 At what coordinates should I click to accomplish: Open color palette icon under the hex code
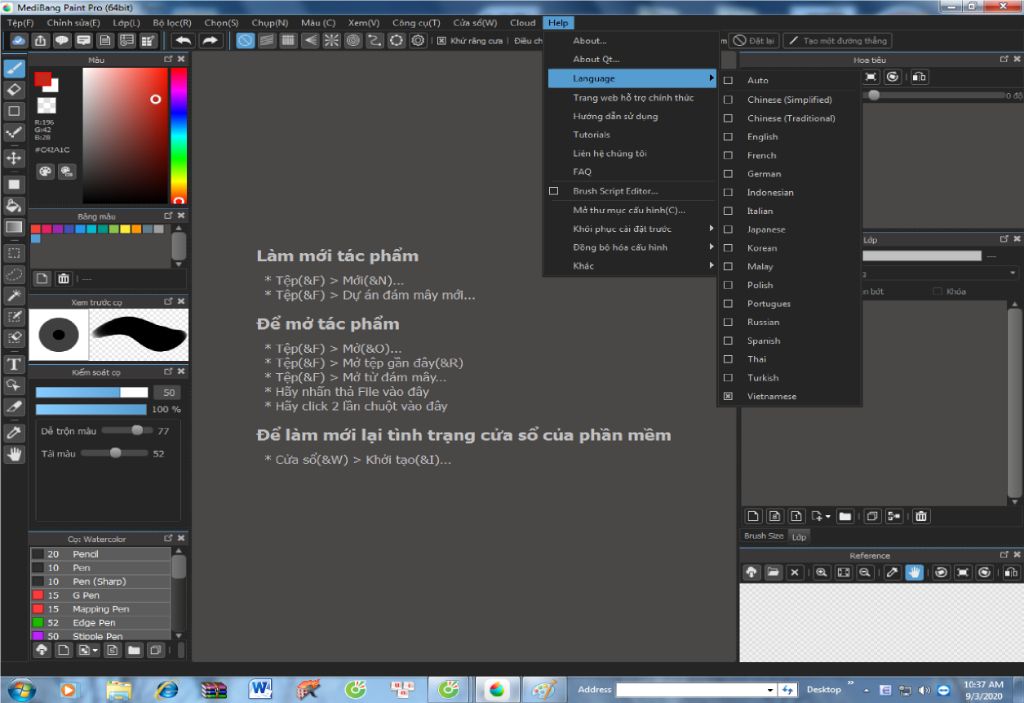(45, 171)
